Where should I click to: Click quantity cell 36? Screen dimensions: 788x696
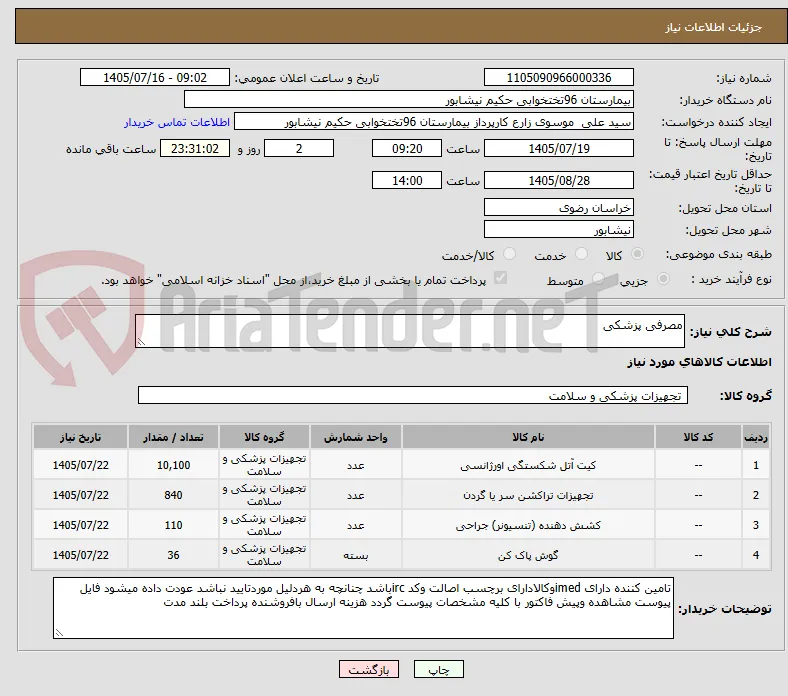click(x=173, y=555)
